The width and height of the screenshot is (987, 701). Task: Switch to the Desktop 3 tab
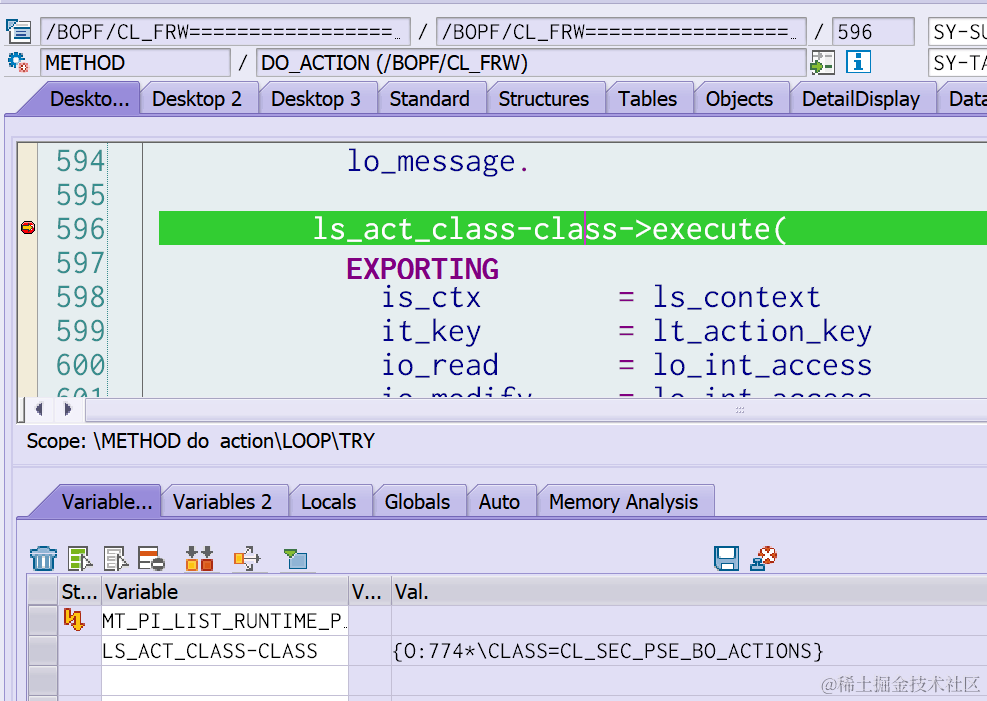coord(315,99)
